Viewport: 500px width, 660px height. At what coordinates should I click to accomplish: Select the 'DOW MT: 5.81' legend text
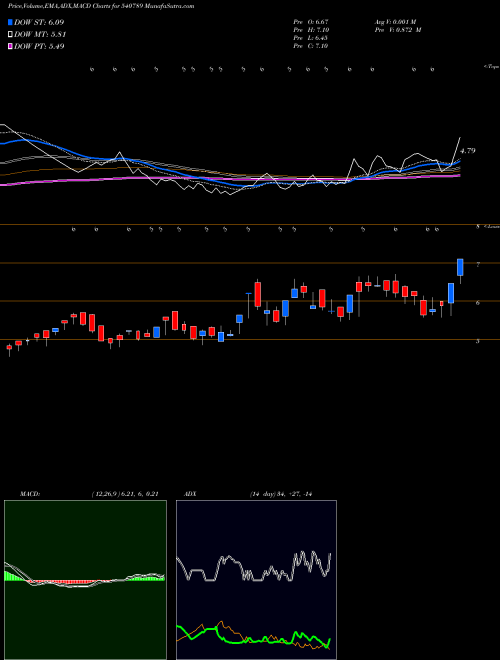pos(40,35)
